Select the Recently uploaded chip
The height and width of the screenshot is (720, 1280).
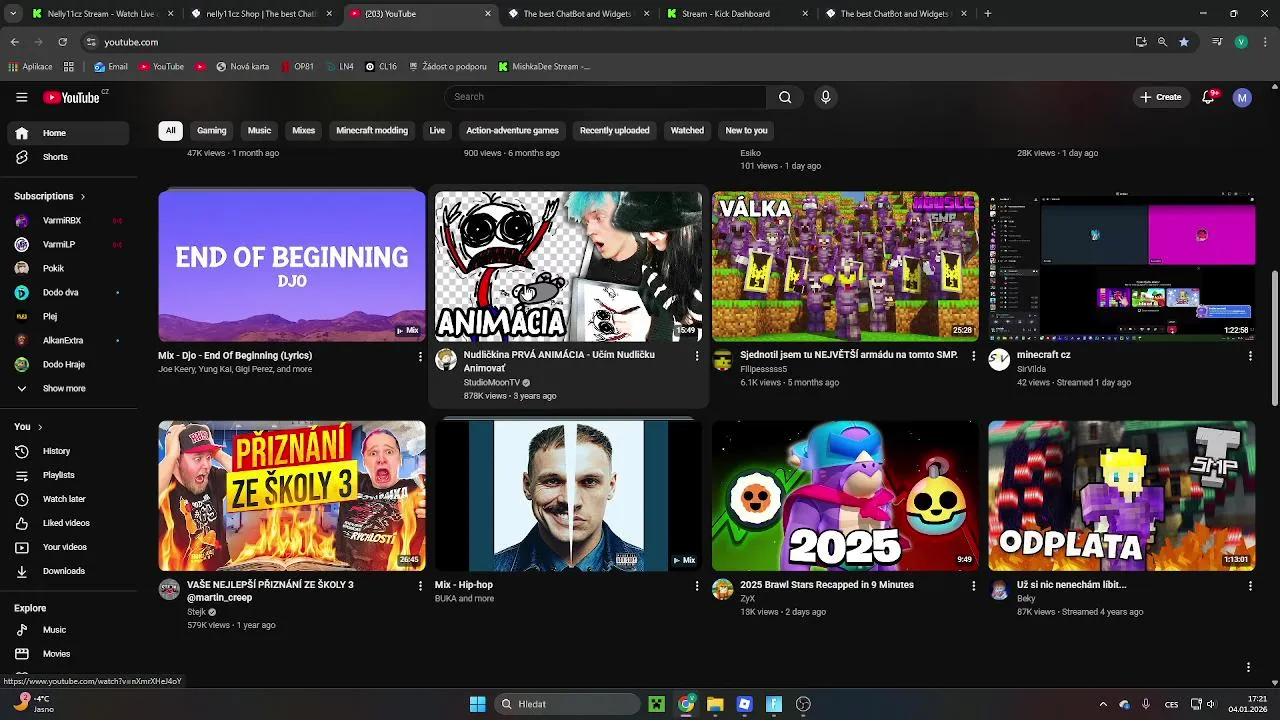point(614,131)
